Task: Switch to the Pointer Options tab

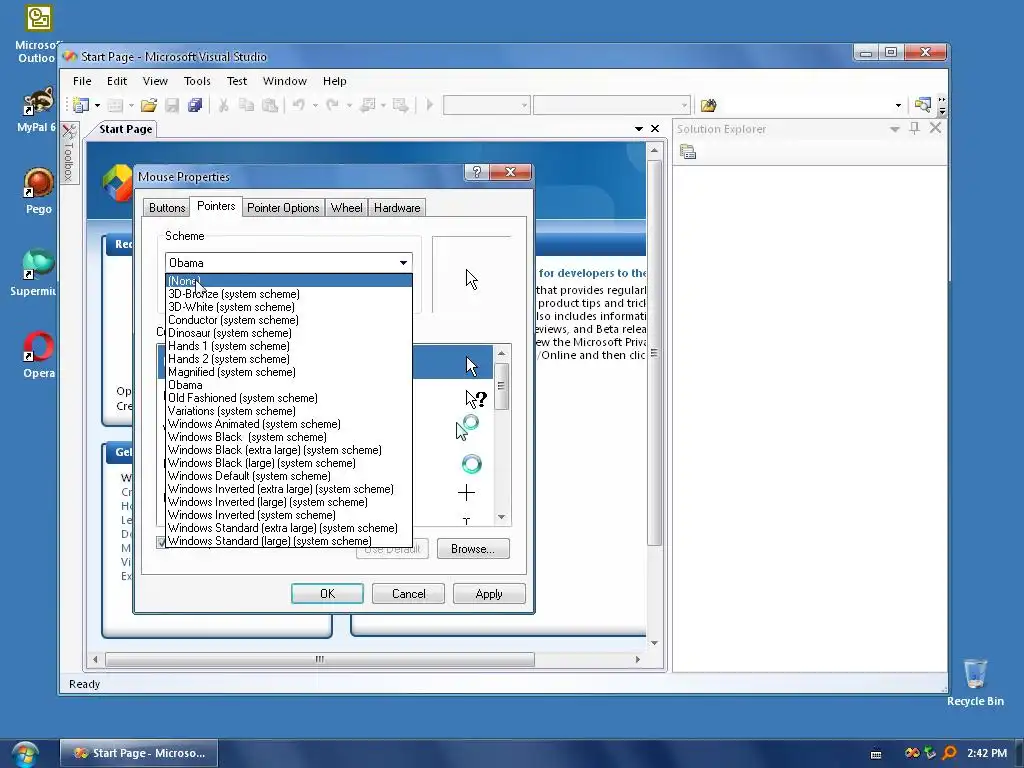Action: [283, 208]
